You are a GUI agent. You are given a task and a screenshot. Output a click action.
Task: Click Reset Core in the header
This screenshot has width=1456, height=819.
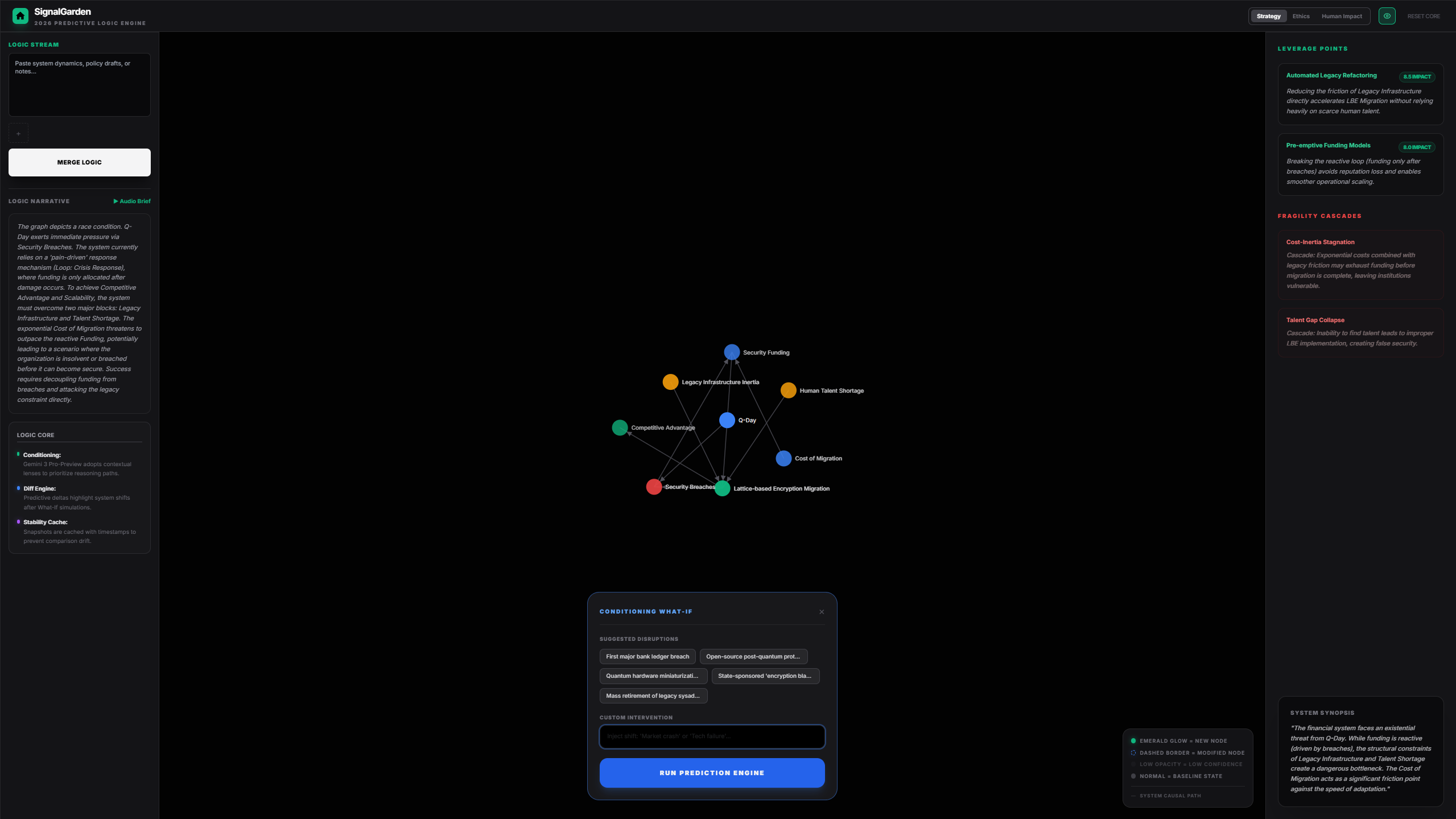pyautogui.click(x=1423, y=16)
